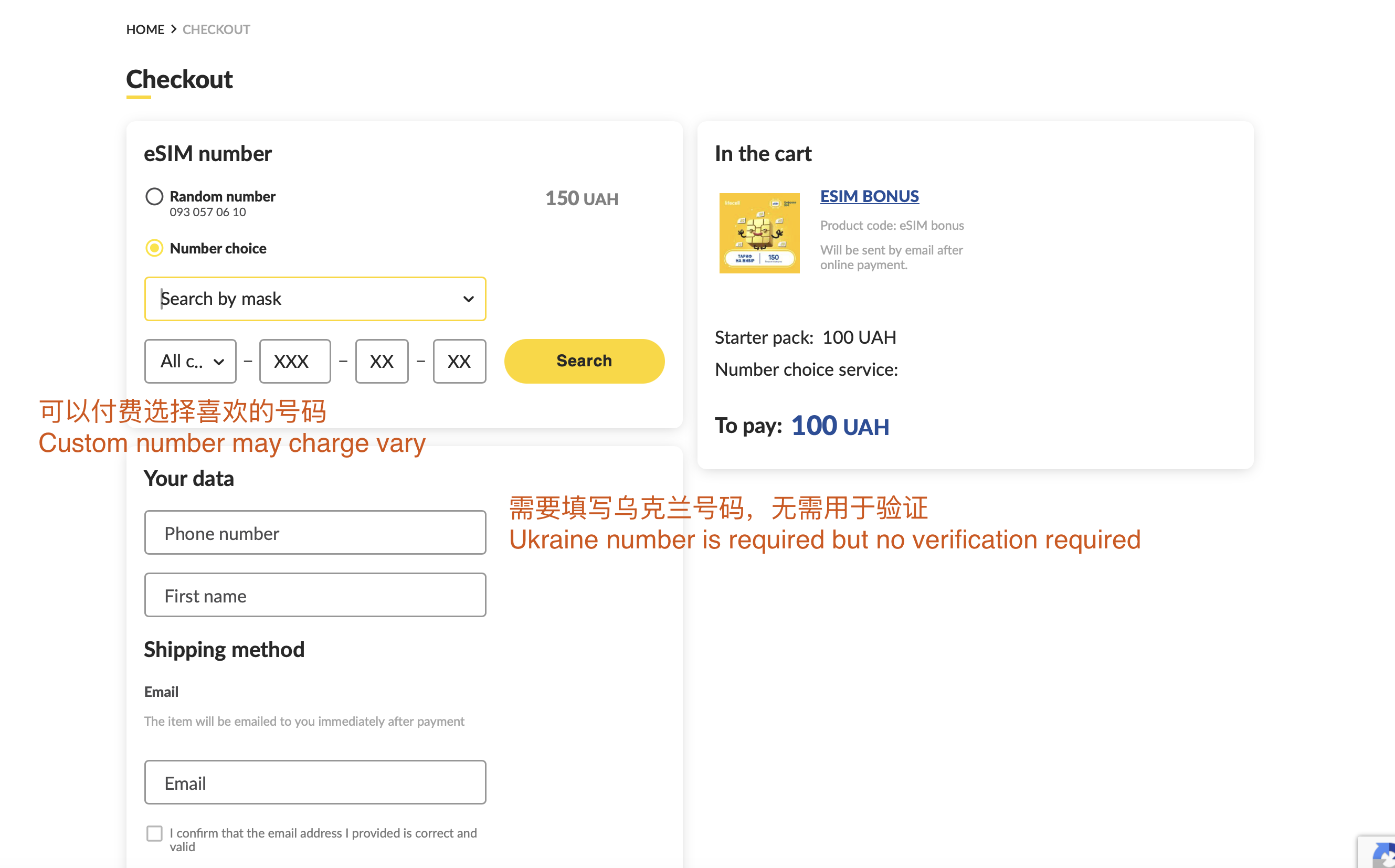Click the middle XX mask field
This screenshot has height=868, width=1395.
coord(382,361)
